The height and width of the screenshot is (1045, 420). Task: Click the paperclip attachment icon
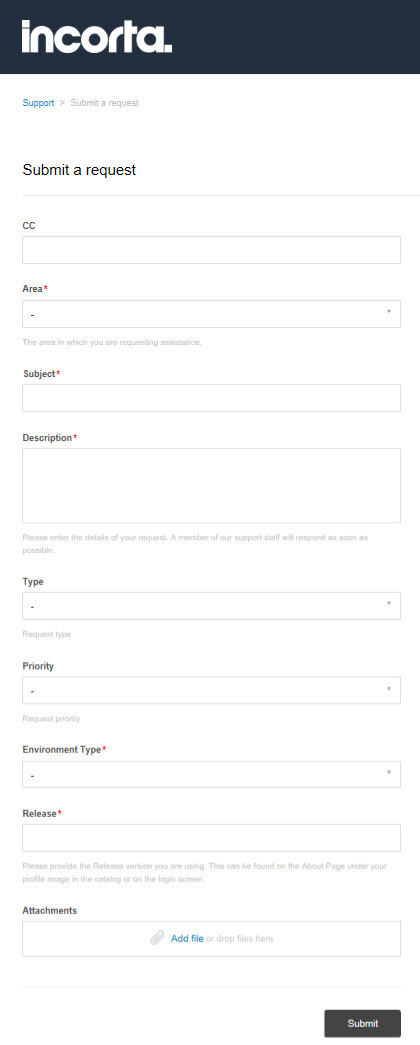point(157,938)
